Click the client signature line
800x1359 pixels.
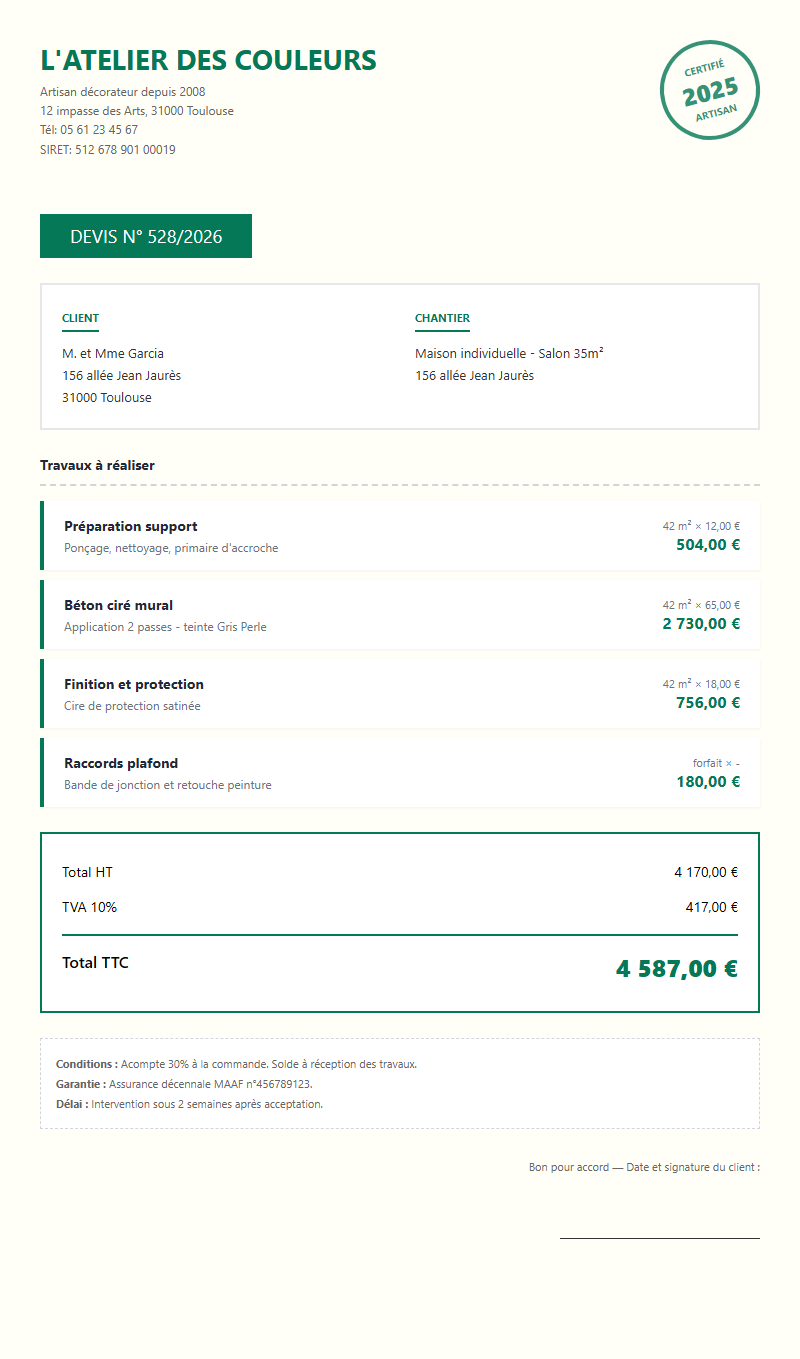659,1237
